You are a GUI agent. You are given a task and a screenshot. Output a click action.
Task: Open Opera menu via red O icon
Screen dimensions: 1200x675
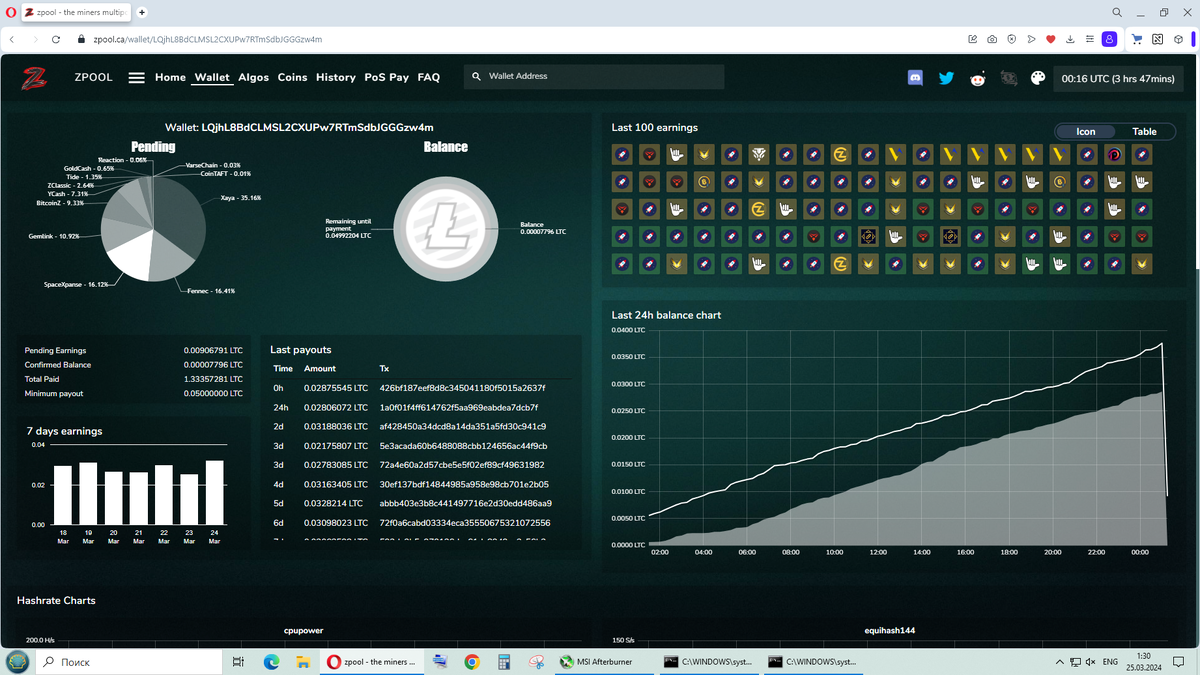click(9, 12)
